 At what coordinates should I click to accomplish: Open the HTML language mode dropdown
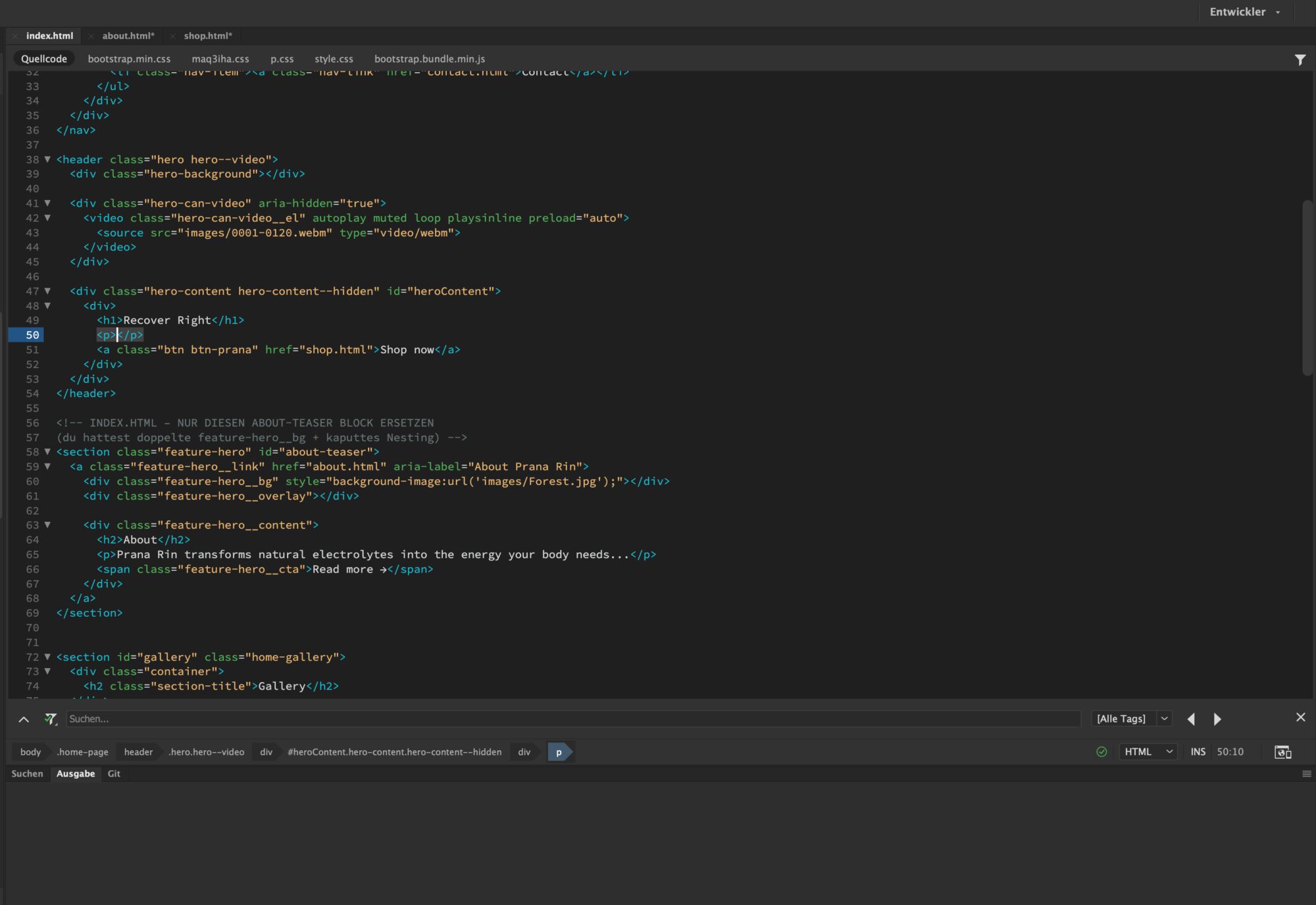(x=1148, y=752)
